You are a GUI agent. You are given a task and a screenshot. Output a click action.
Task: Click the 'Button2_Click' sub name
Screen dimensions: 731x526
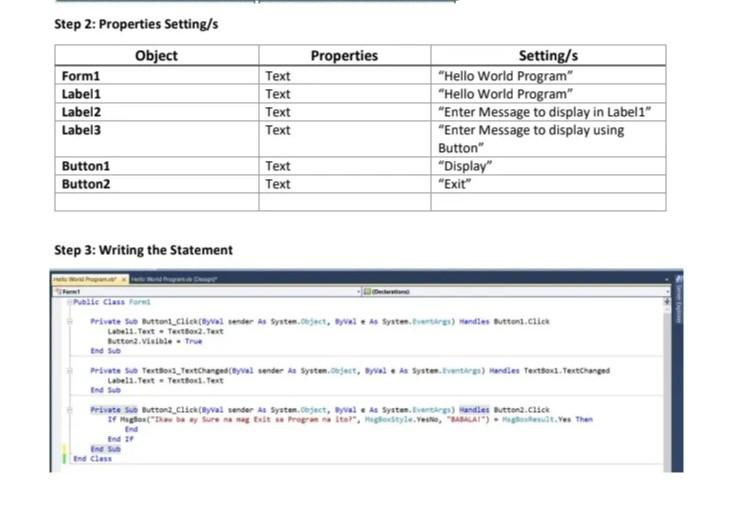pos(170,410)
